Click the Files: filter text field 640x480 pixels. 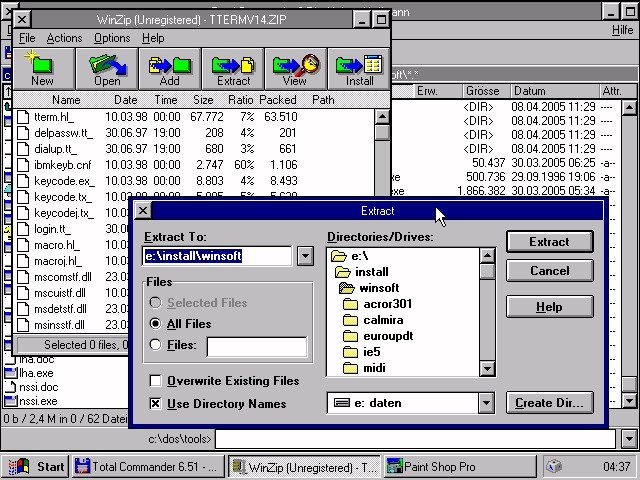click(257, 347)
